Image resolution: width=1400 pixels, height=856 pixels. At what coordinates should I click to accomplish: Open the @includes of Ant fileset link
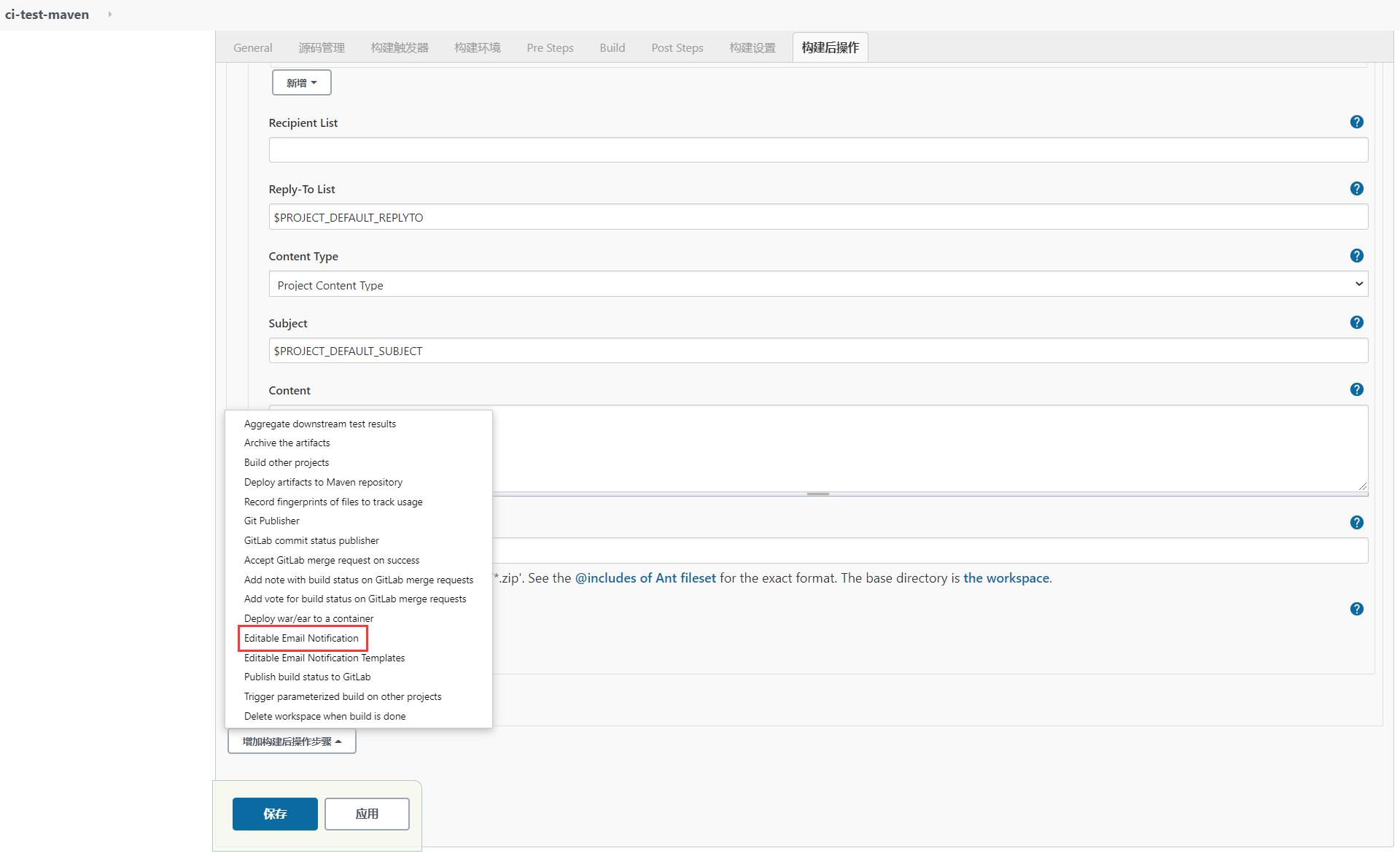pyautogui.click(x=645, y=578)
